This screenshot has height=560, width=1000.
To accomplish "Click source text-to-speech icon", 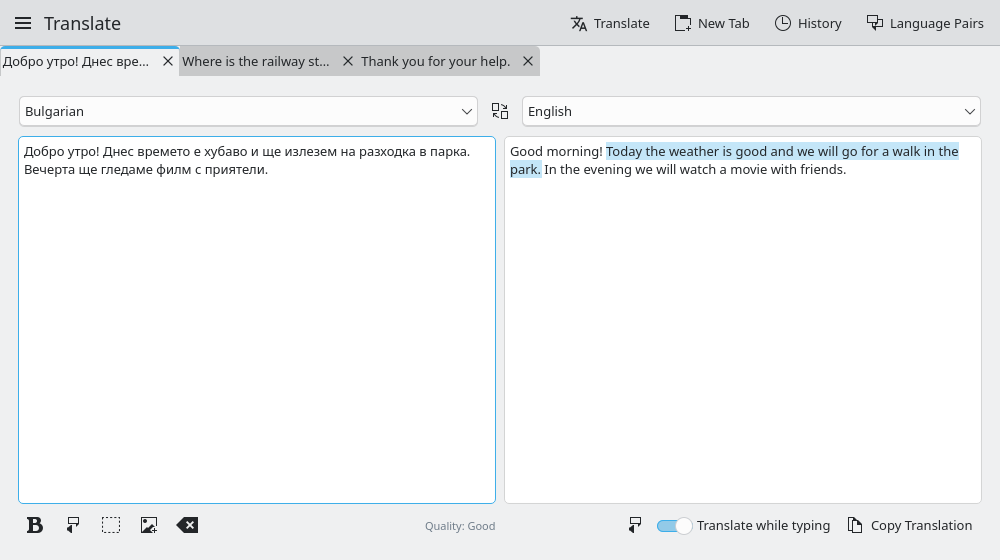I will click(x=73, y=525).
